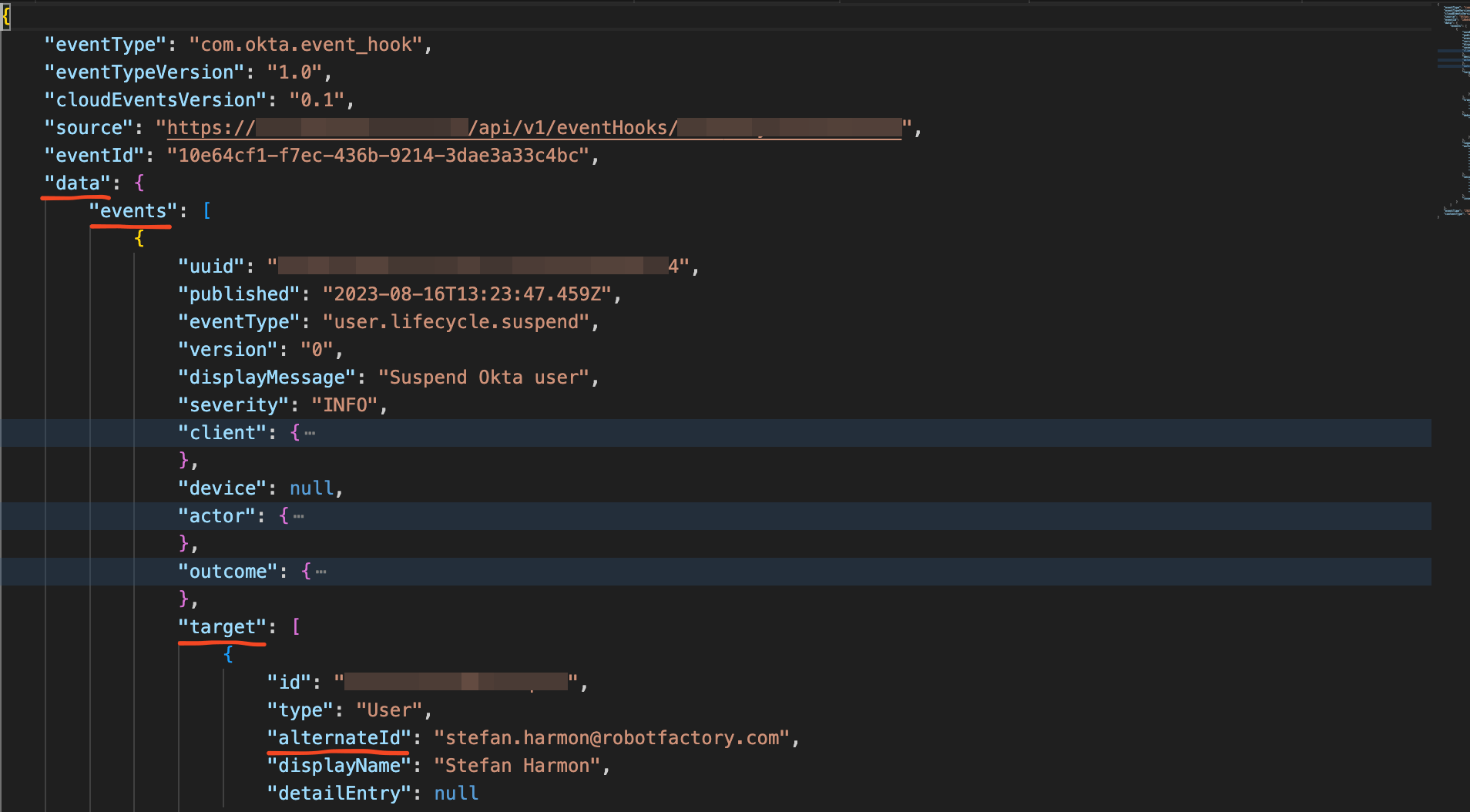Viewport: 1470px width, 812px height.
Task: Expand the collapsed "client" object ellipsis
Action: [310, 433]
